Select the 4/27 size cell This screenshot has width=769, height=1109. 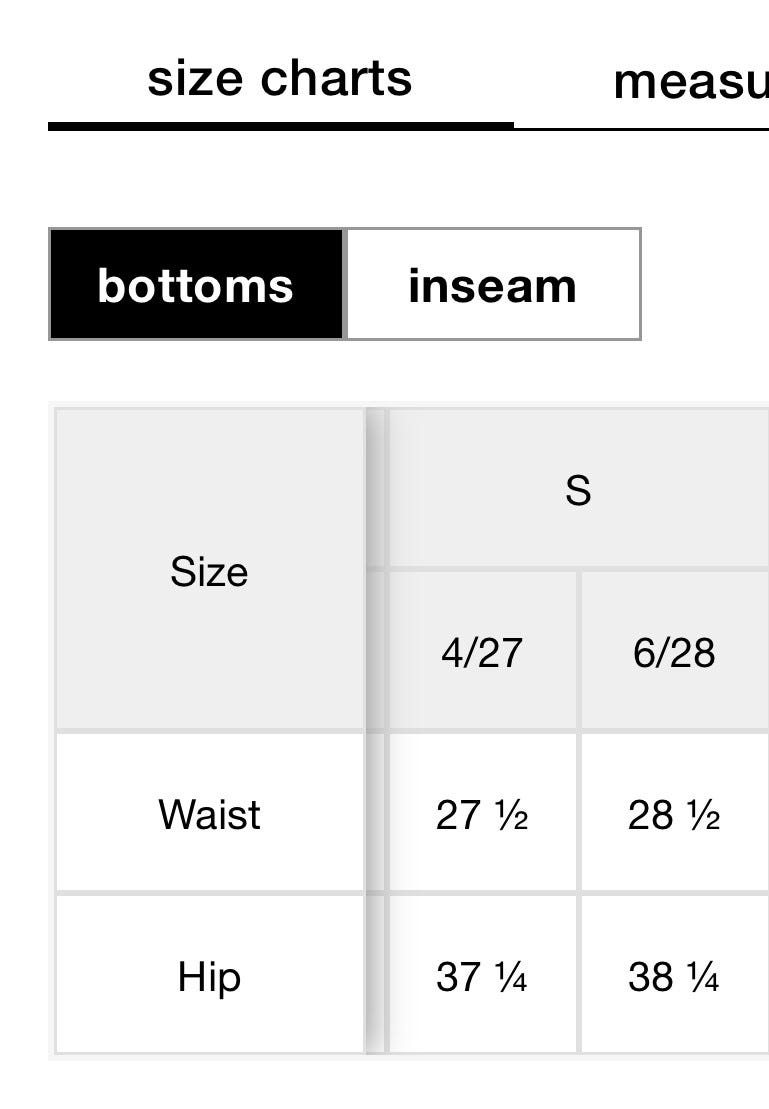point(482,651)
